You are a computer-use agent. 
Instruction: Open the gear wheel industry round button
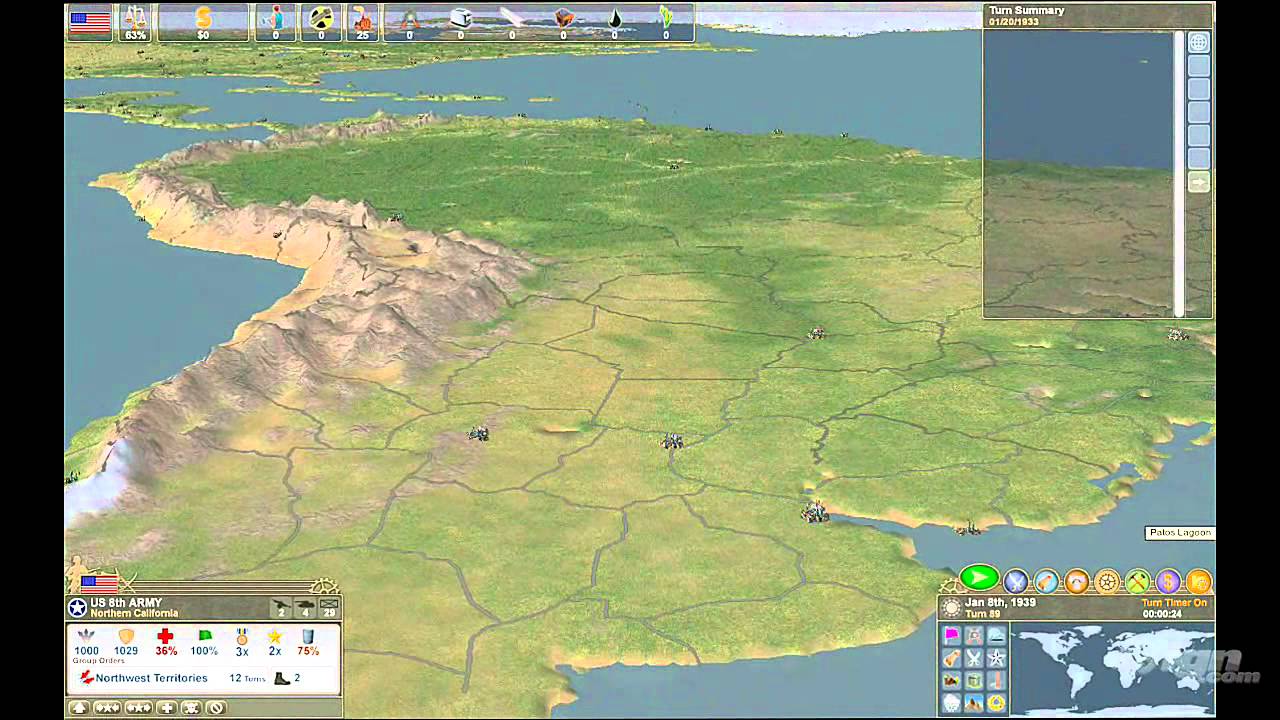coord(1107,581)
